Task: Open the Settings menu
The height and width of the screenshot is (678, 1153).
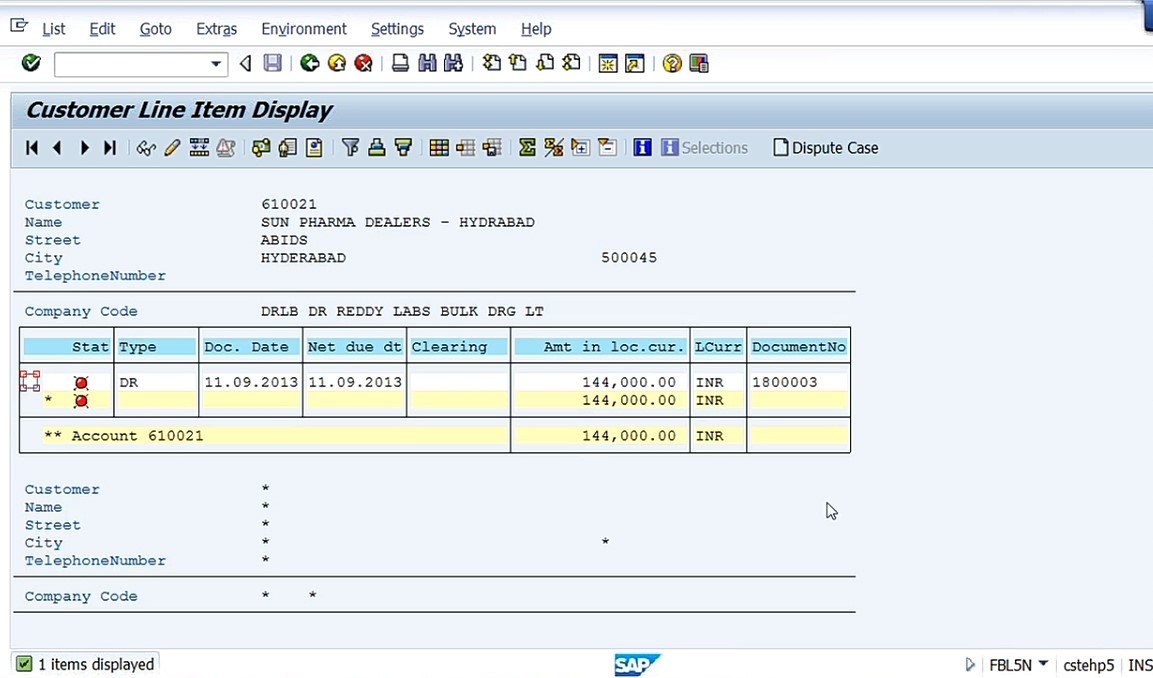Action: [x=397, y=29]
